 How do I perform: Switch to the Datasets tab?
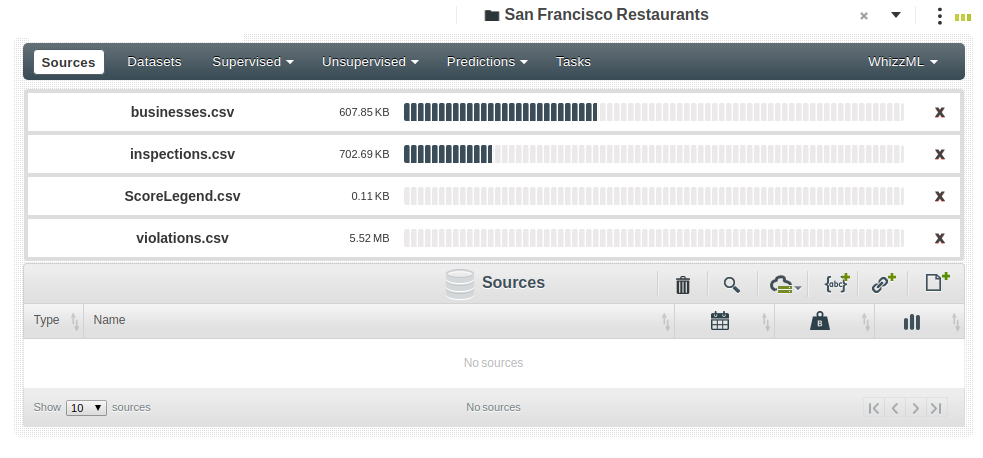coord(154,62)
